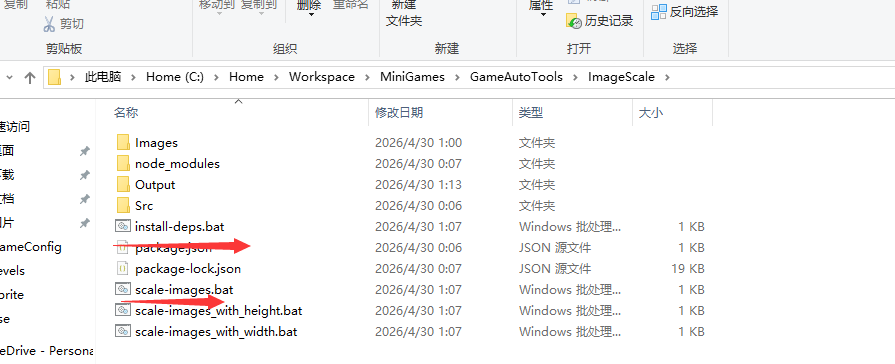Select the package.json file name
Viewport: 895px width, 364px height.
(174, 248)
